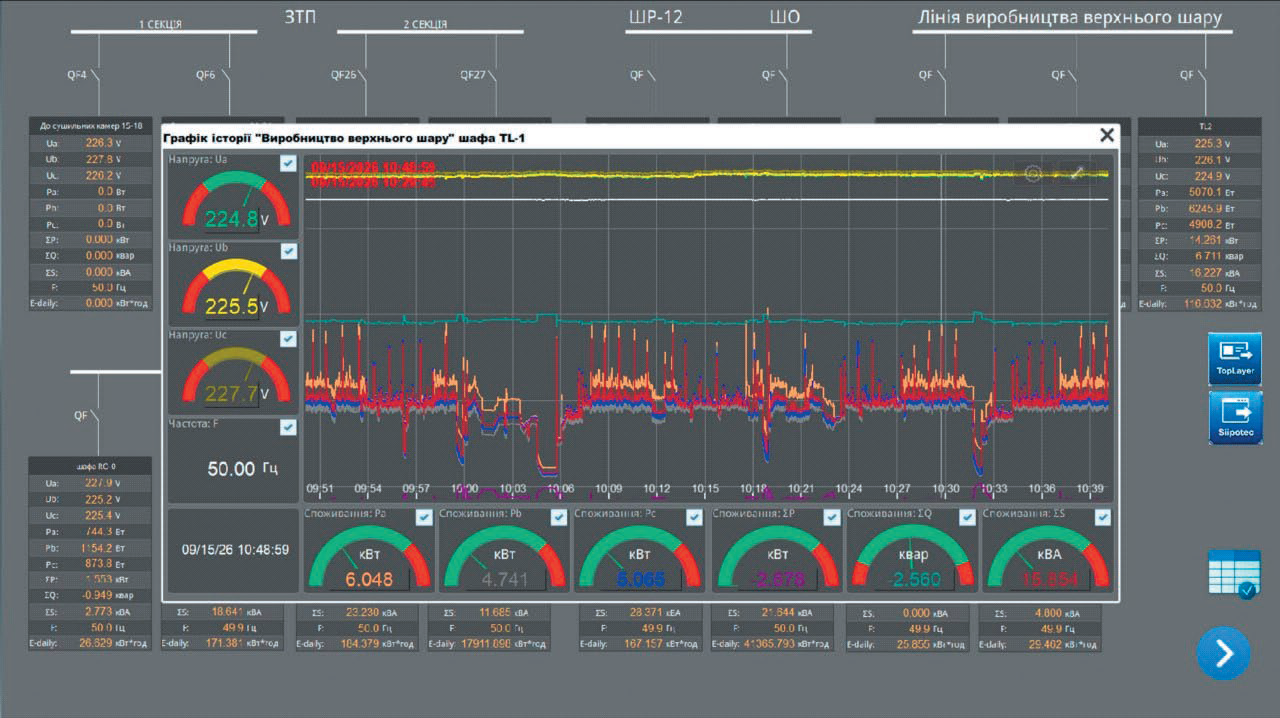This screenshot has width=1280, height=718.
Task: Click the Ub voltage gauge 225.5 V
Action: pyautogui.click(x=235, y=287)
